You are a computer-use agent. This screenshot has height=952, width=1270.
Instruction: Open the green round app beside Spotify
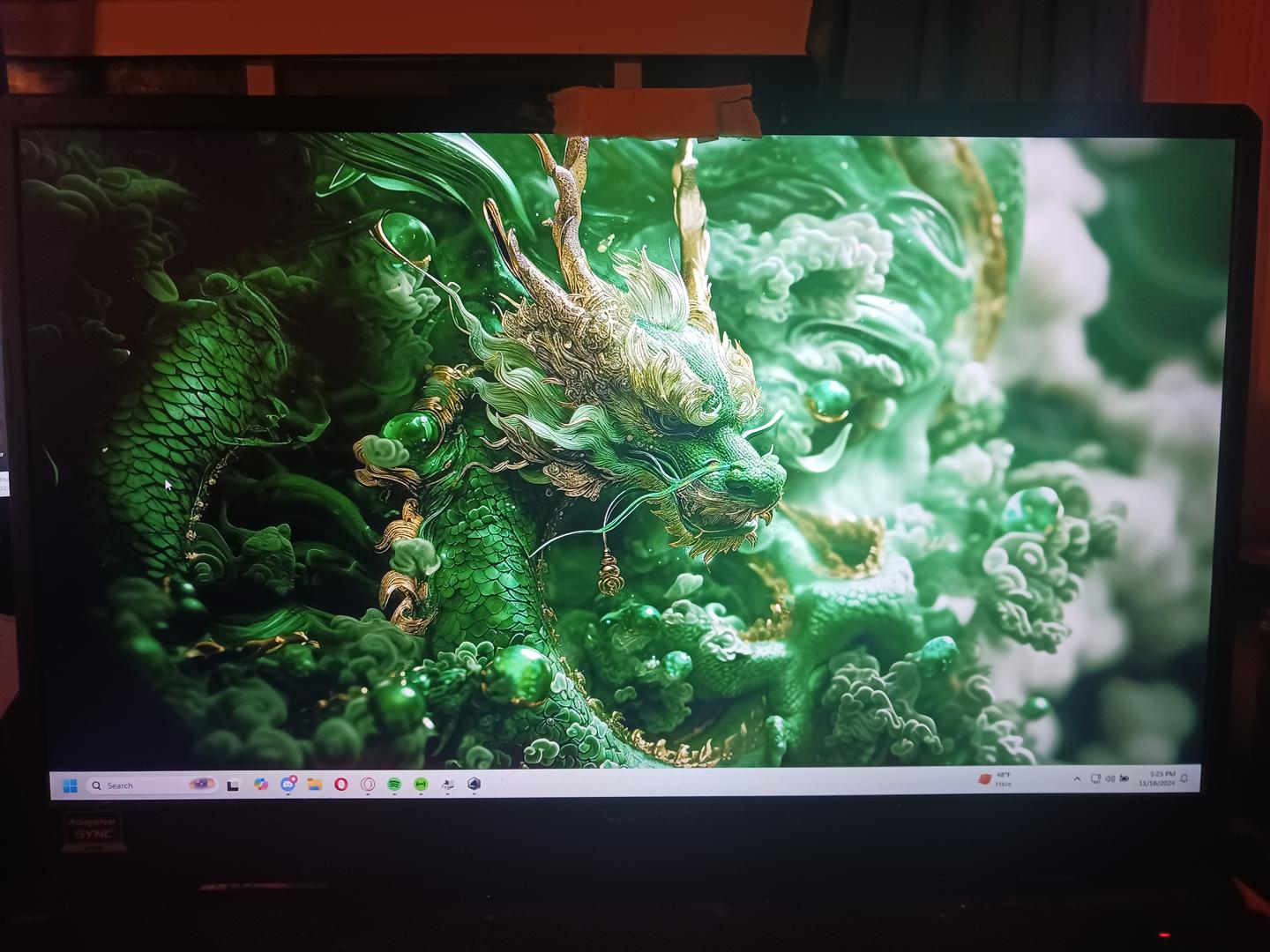422,784
